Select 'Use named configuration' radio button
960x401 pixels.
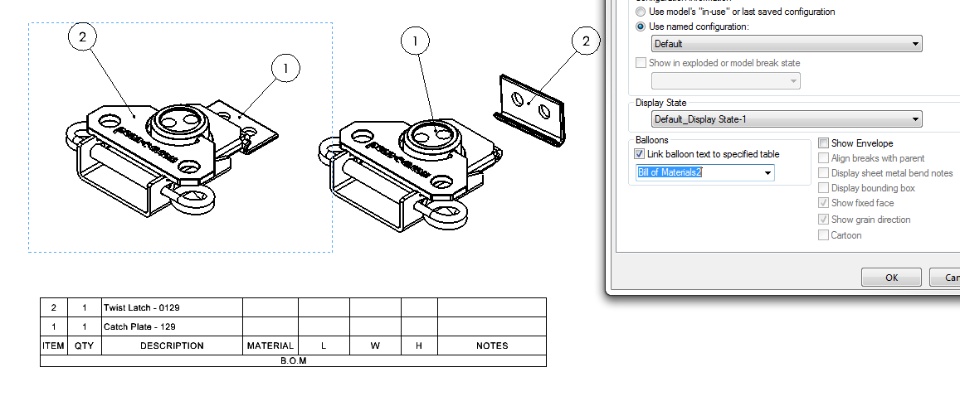click(x=640, y=27)
